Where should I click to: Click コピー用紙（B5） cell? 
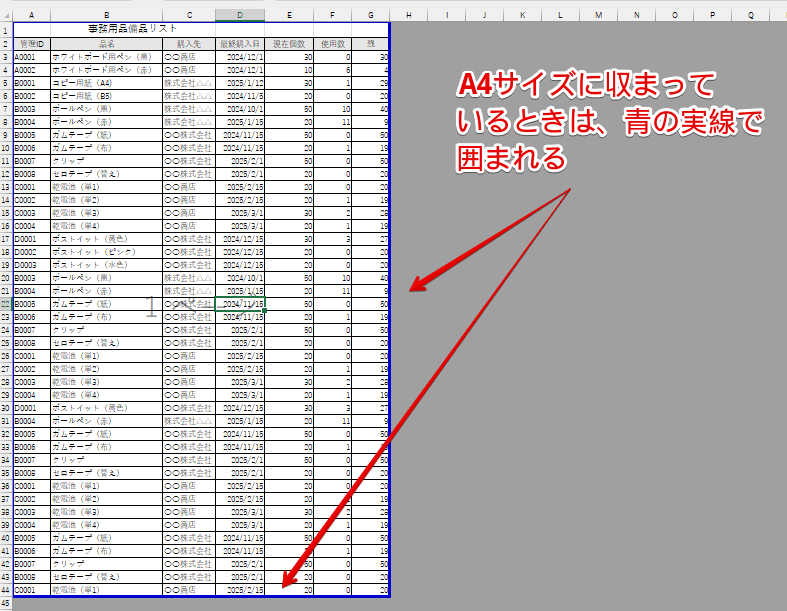coord(106,96)
